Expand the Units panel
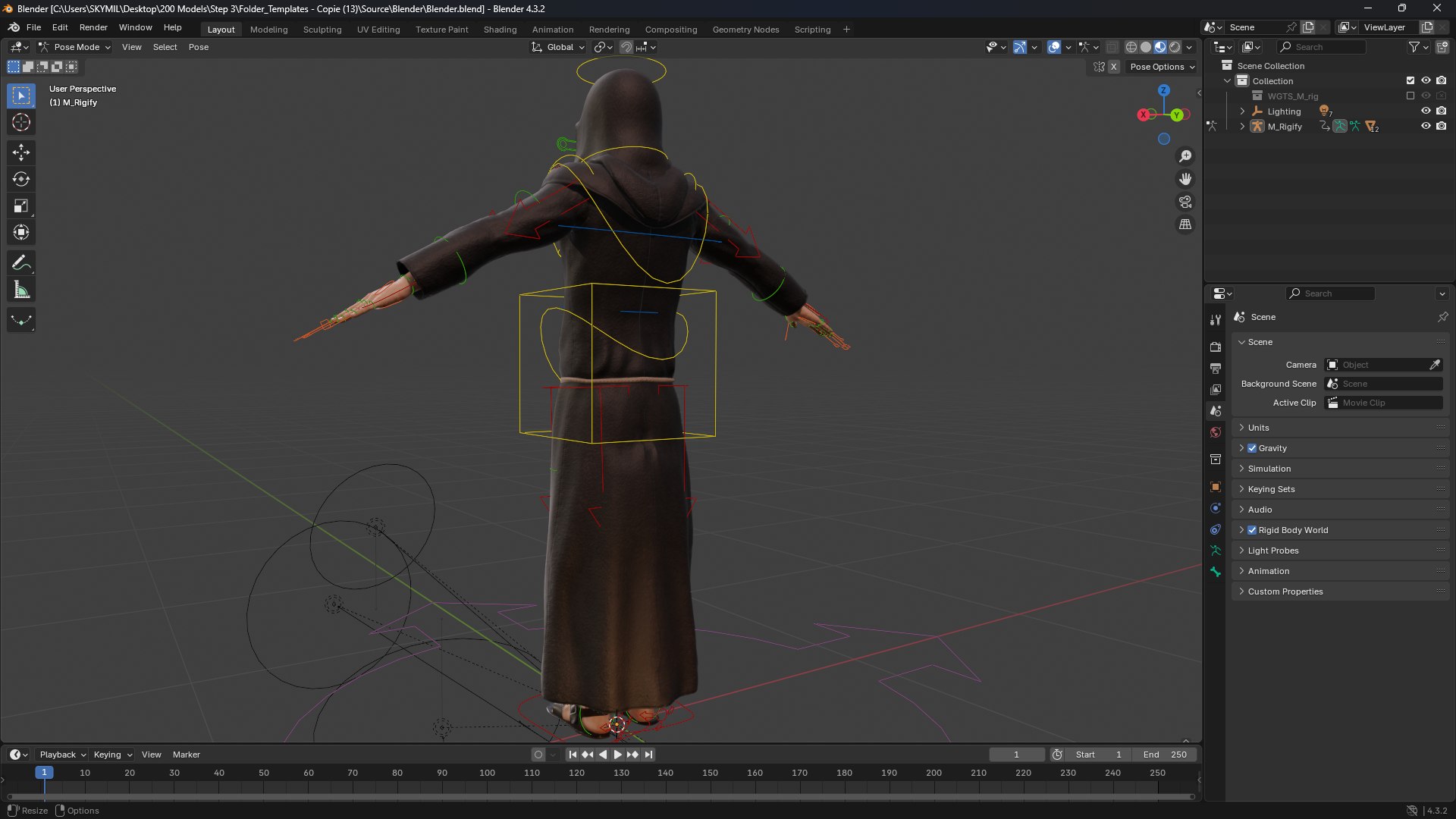 (x=1258, y=428)
